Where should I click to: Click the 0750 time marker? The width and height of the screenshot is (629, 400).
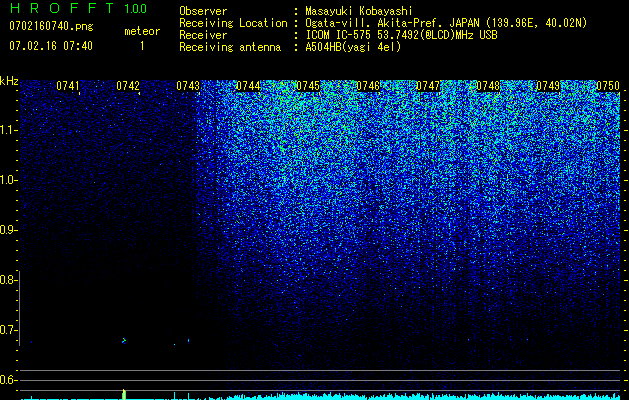point(608,86)
